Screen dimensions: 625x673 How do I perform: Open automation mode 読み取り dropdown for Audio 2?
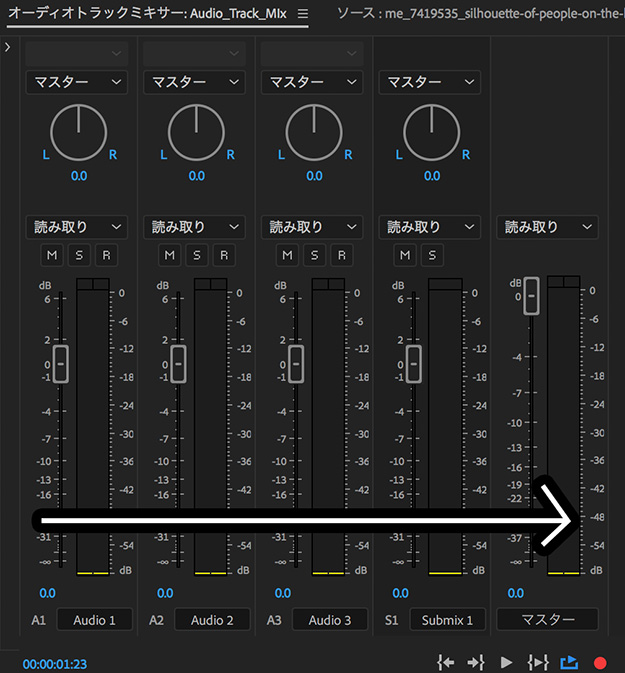coord(194,227)
